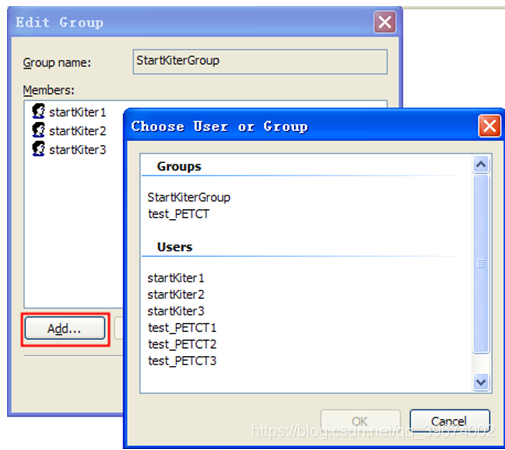
Task: Click the user icon beside startKiter1 member
Action: (39, 111)
